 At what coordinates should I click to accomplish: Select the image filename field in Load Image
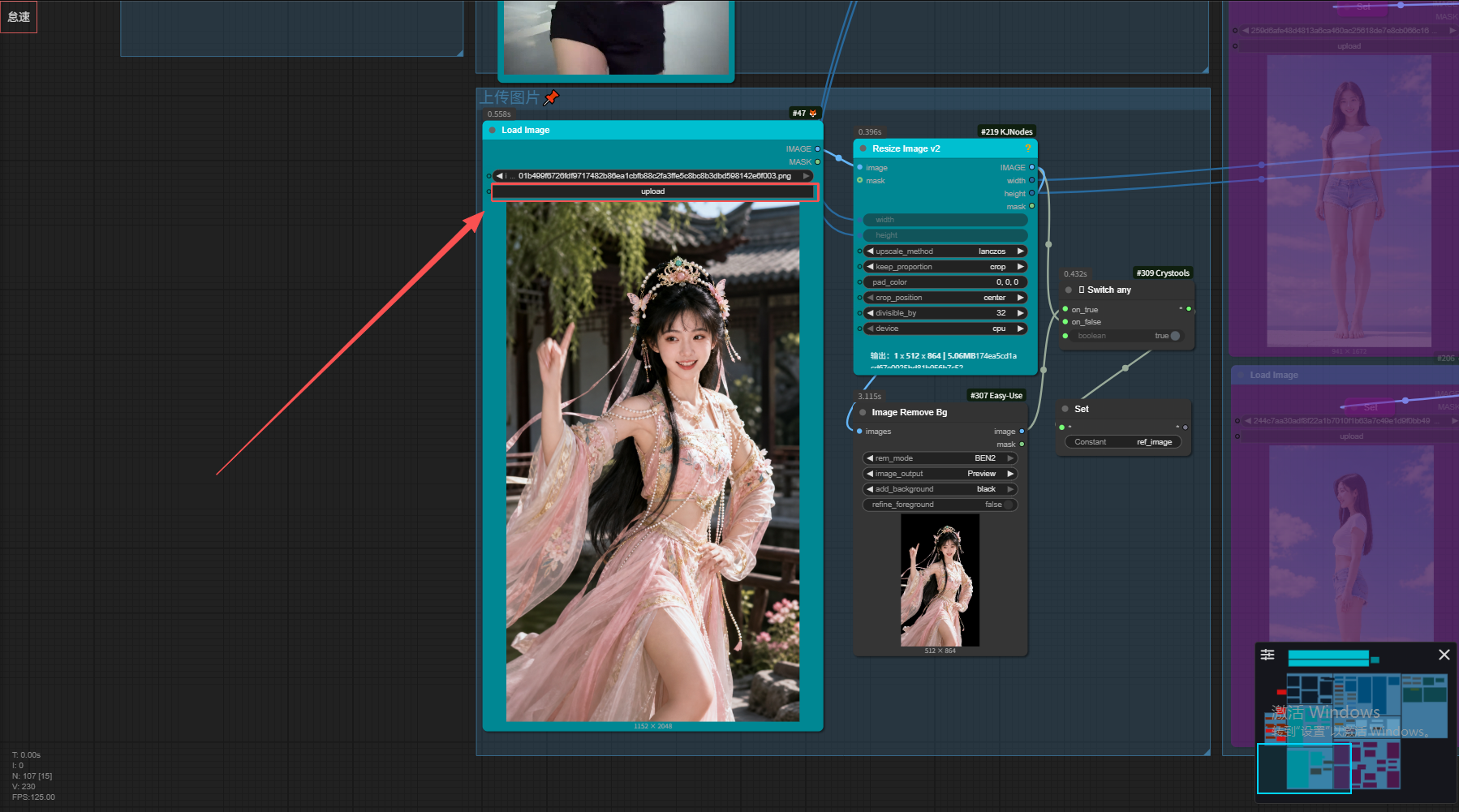pyautogui.click(x=653, y=176)
